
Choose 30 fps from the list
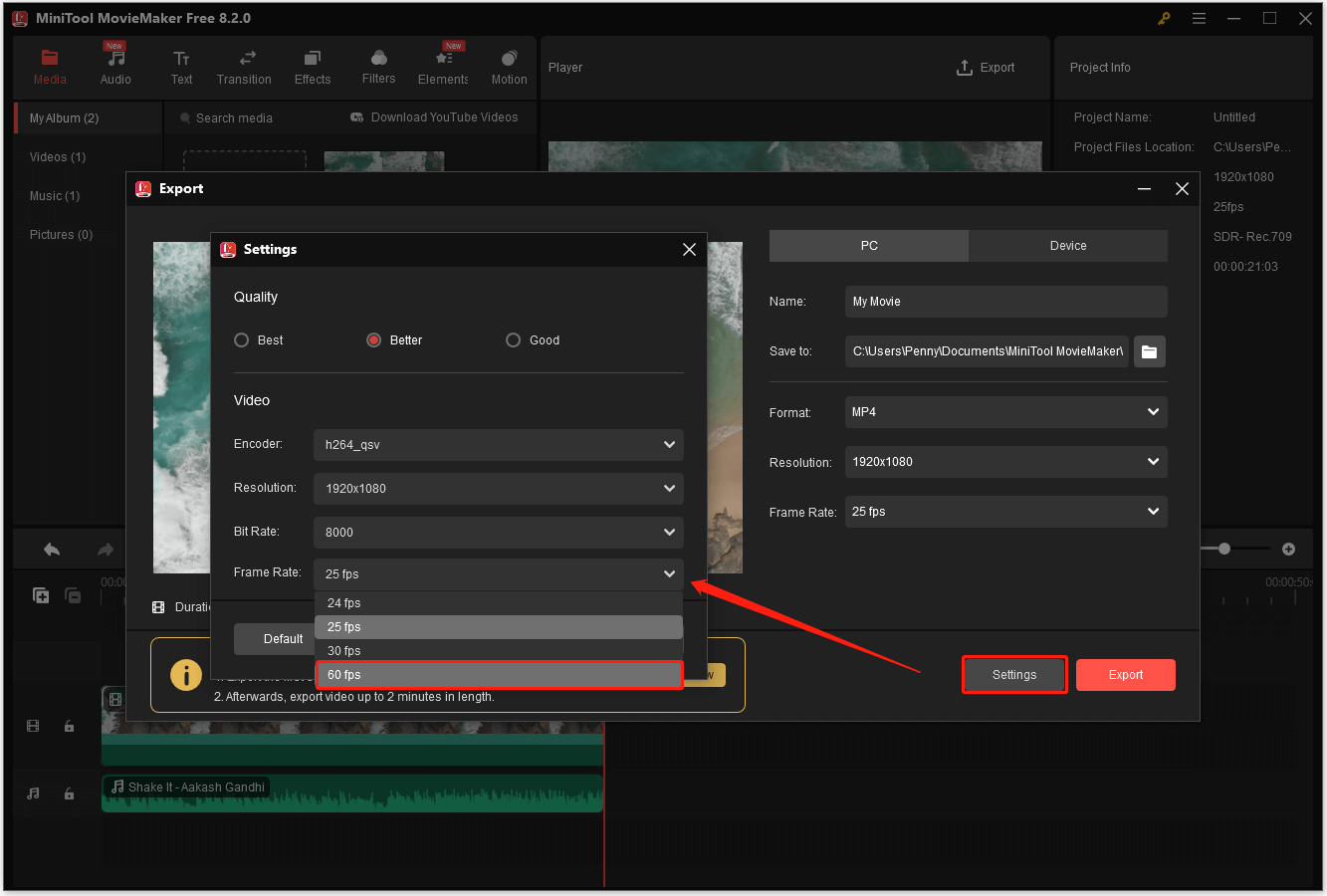499,651
